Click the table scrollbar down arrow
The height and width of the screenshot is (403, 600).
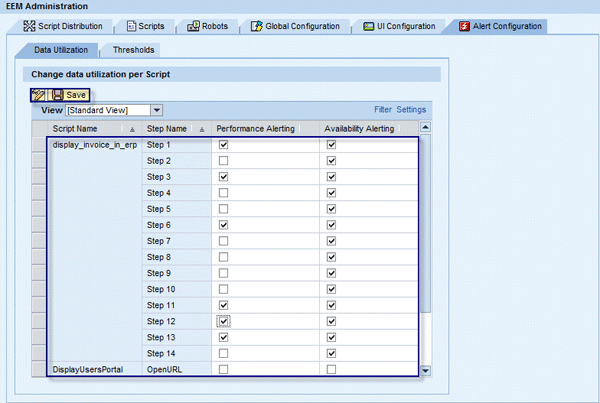427,370
